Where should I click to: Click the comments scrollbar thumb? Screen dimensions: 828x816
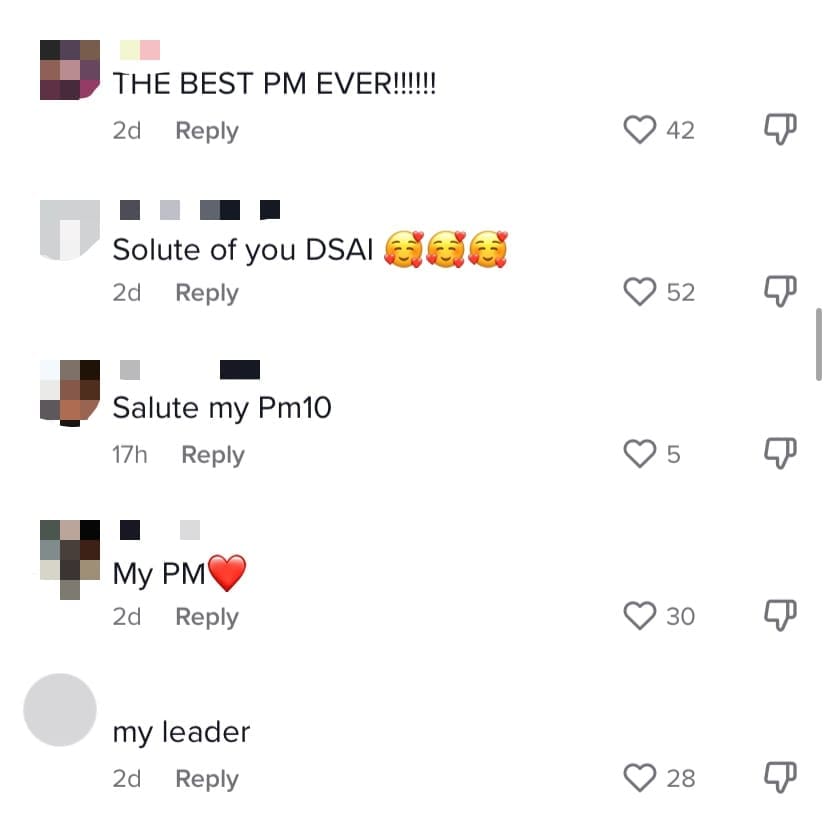(818, 344)
